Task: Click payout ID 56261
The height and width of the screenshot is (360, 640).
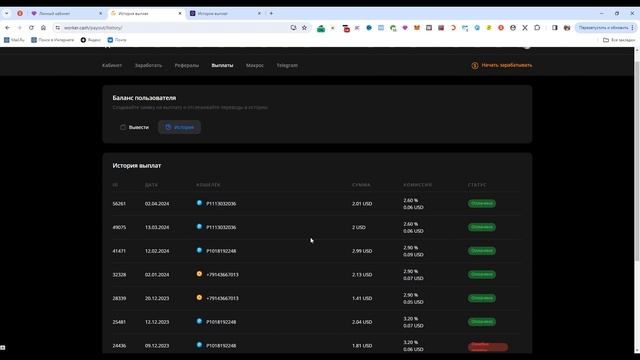Action: (119, 204)
